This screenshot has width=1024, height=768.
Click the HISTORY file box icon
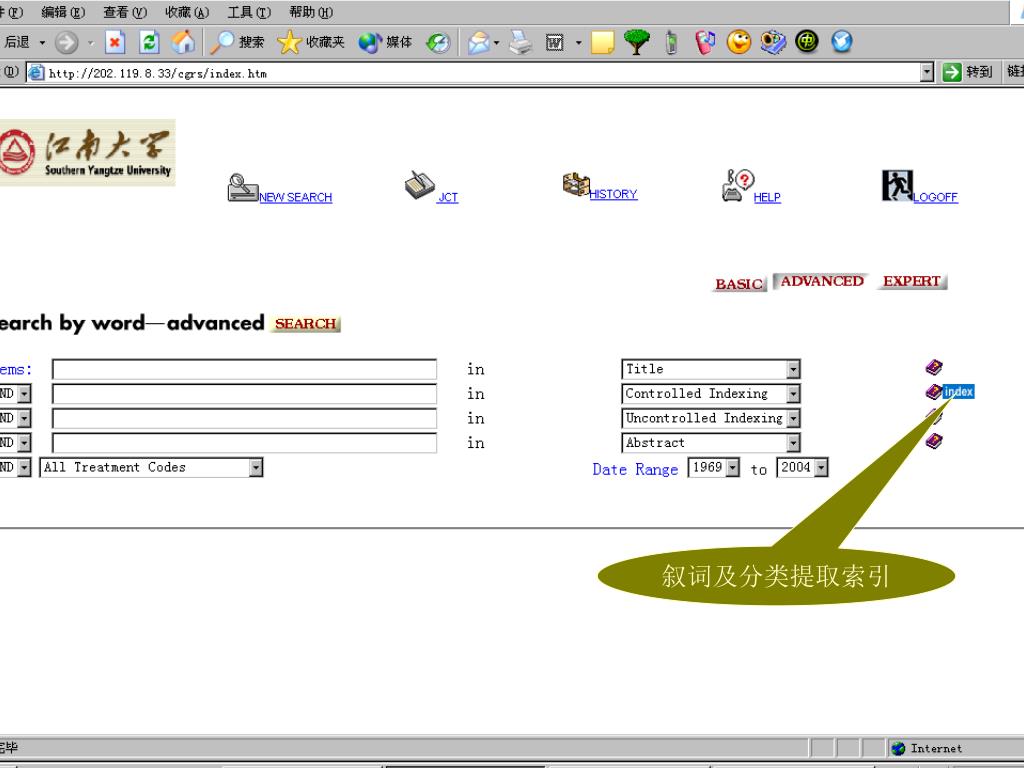coord(576,184)
